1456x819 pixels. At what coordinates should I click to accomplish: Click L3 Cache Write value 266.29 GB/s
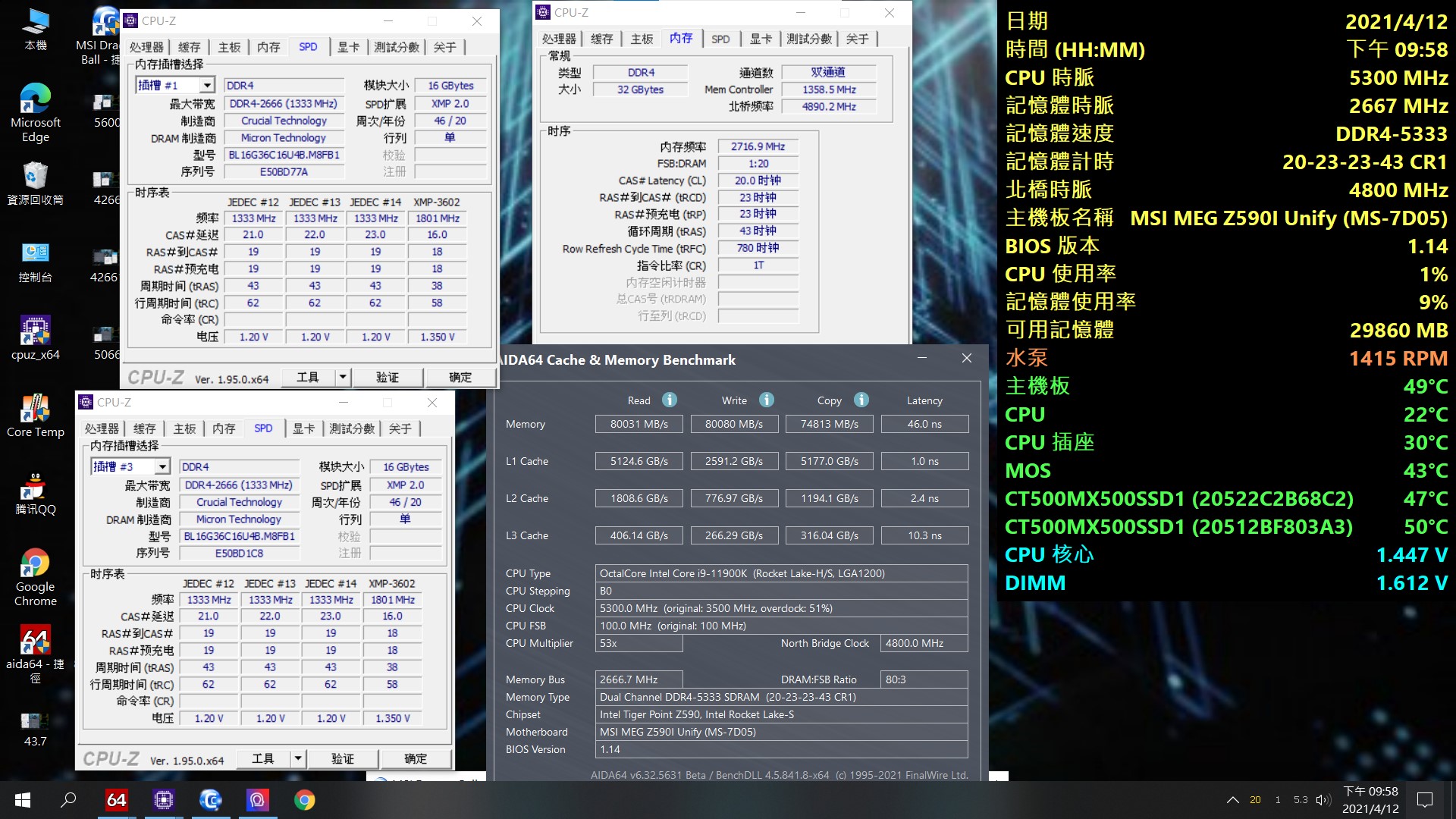click(734, 535)
